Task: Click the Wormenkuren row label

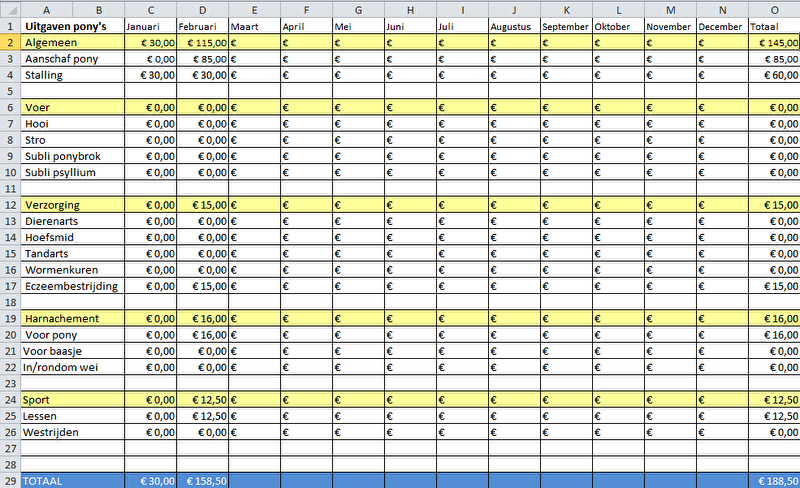Action: click(61, 270)
